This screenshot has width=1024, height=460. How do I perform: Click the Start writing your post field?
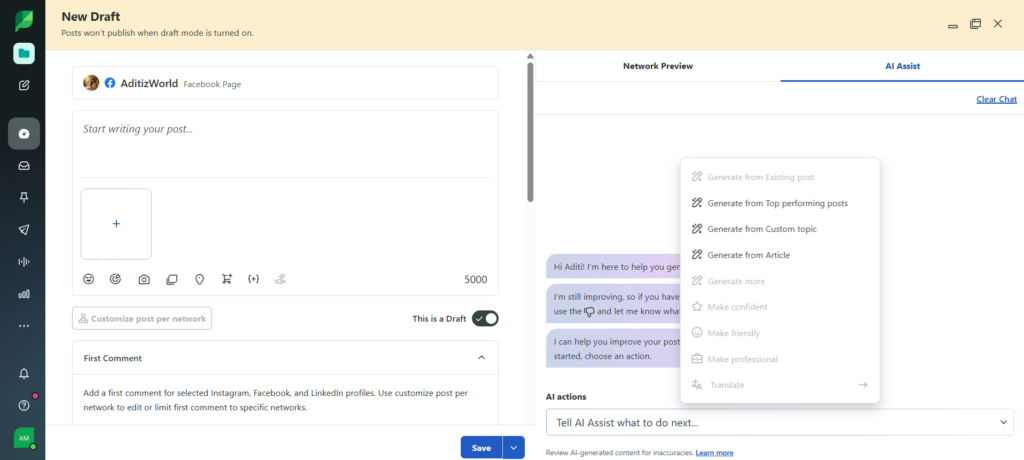click(285, 143)
